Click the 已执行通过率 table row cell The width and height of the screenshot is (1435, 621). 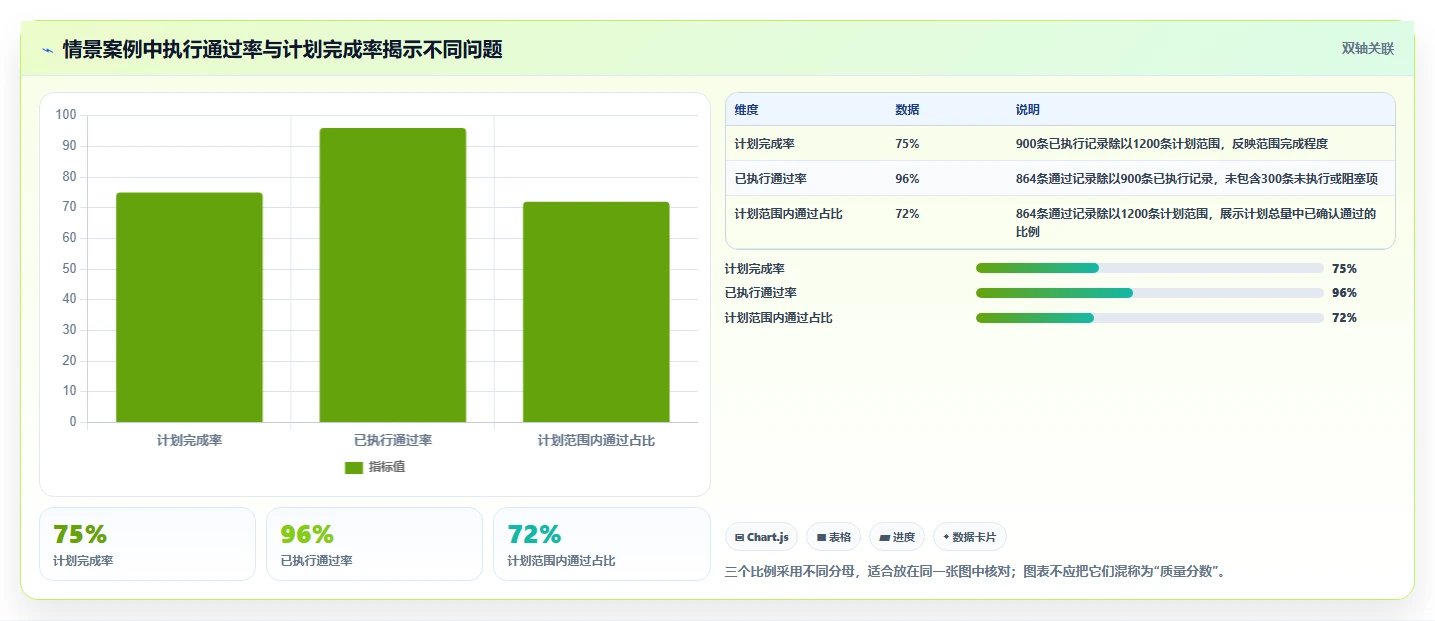tap(770, 179)
